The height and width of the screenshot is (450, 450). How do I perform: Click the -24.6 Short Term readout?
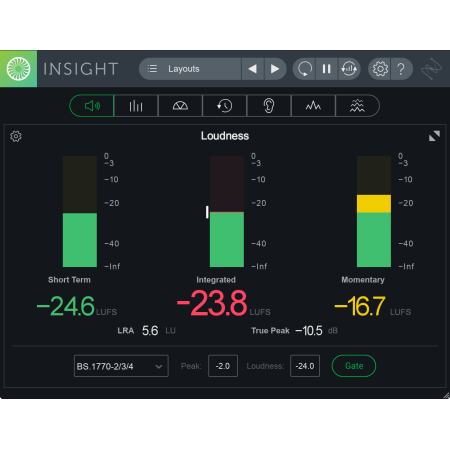[66, 306]
